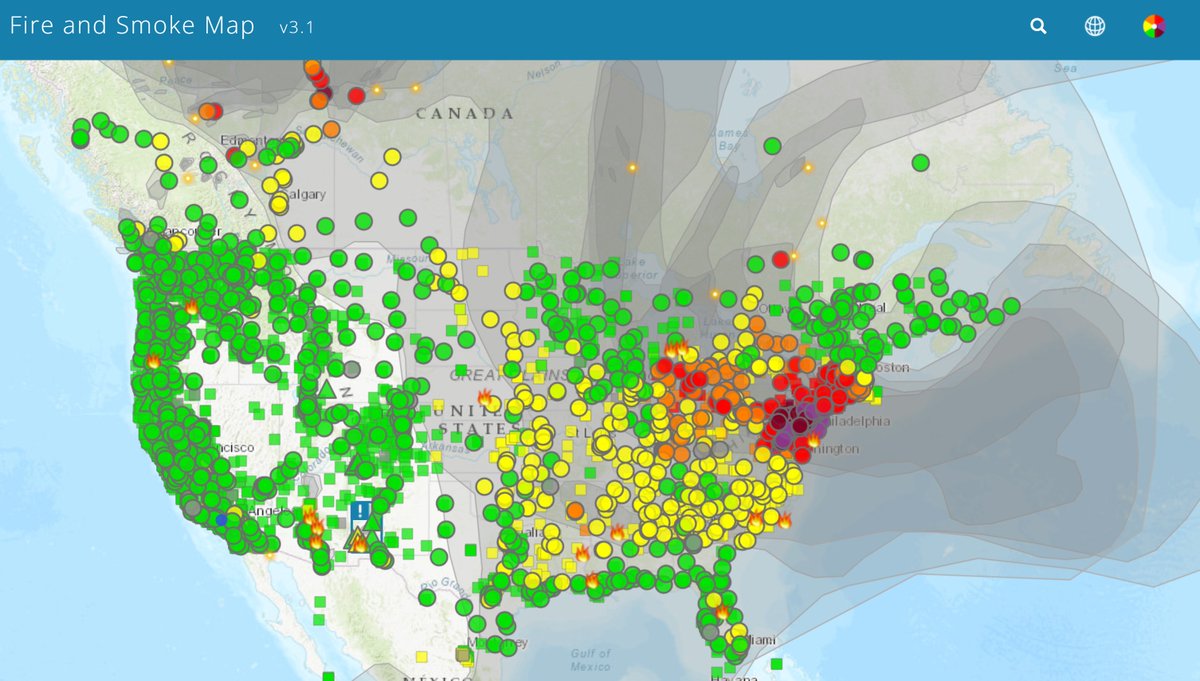Select the red monitor circle near Boston
This screenshot has width=1200, height=681.
[846, 378]
